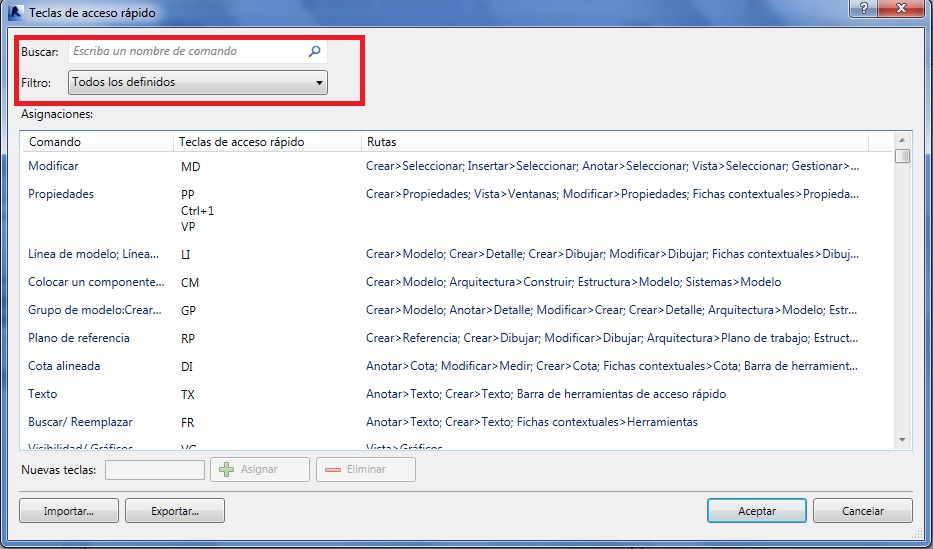Click the Rutas column header

tap(613, 142)
